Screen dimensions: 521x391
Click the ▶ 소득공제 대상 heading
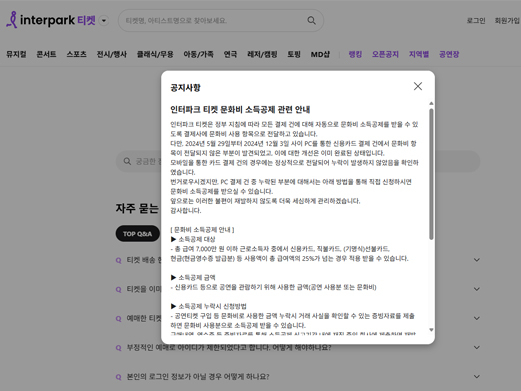coord(193,239)
